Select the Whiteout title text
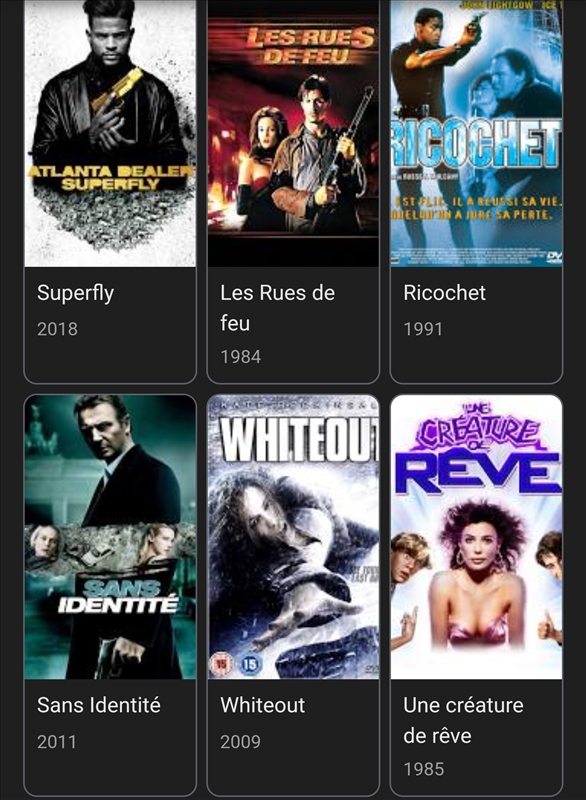Image resolution: width=586 pixels, height=800 pixels. coord(263,705)
